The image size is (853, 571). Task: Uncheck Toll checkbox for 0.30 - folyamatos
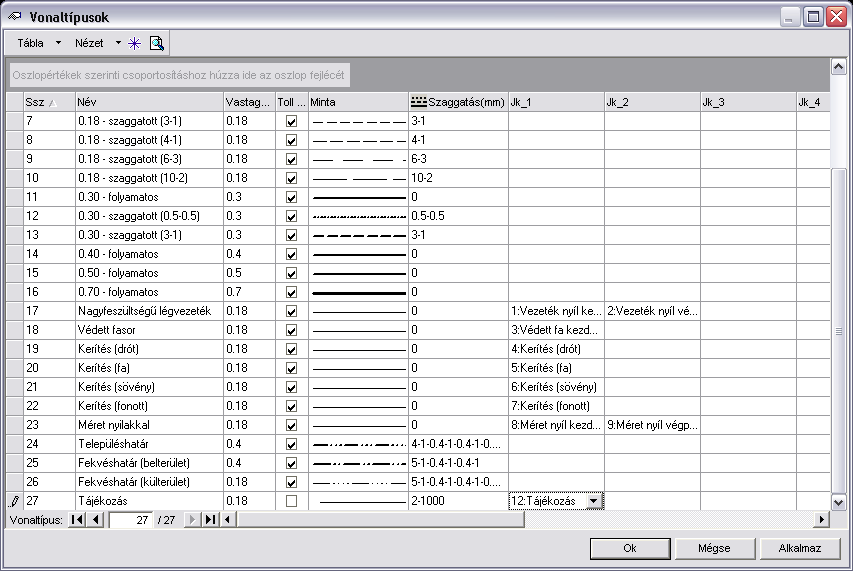292,197
